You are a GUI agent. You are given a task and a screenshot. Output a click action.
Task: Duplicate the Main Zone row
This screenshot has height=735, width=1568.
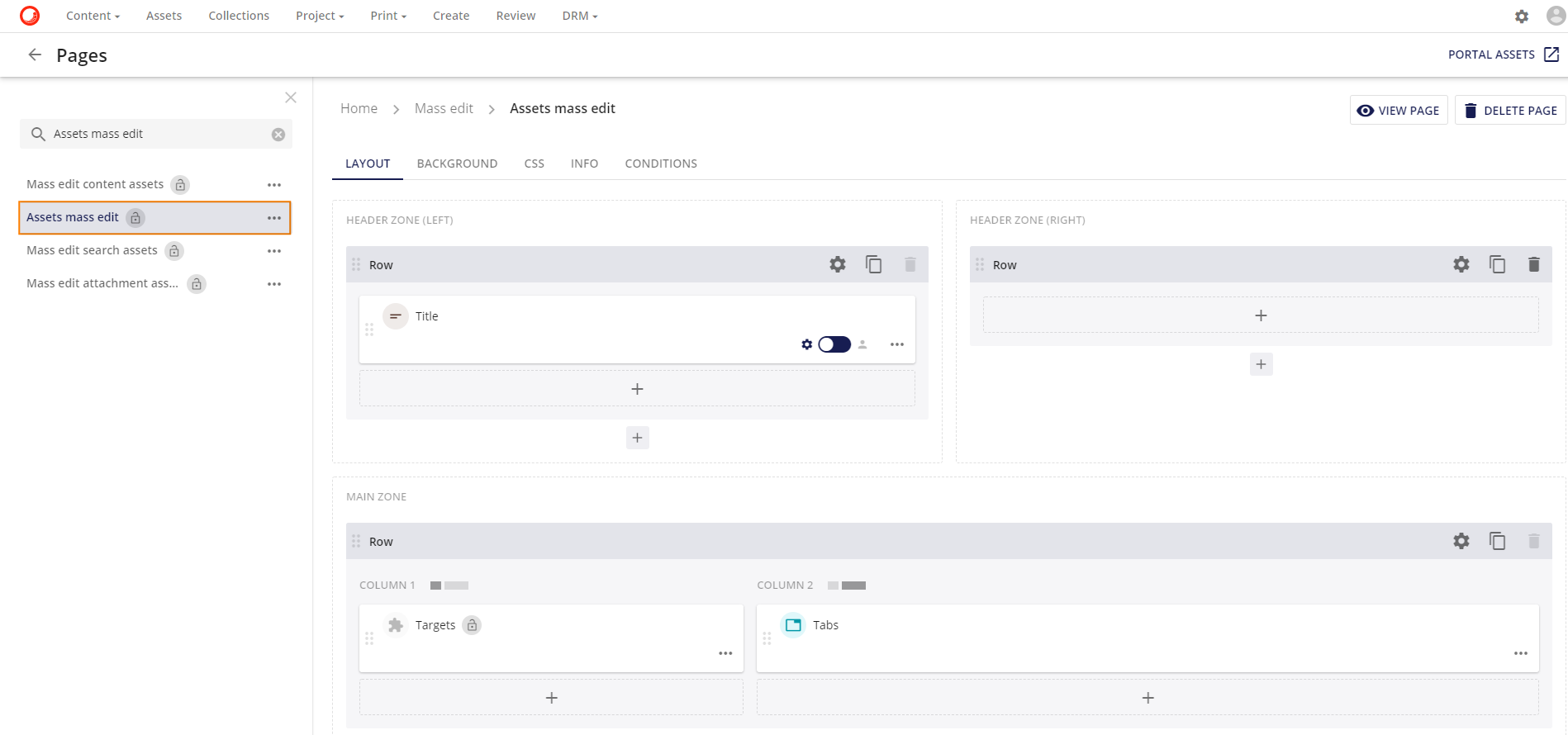click(x=1497, y=541)
